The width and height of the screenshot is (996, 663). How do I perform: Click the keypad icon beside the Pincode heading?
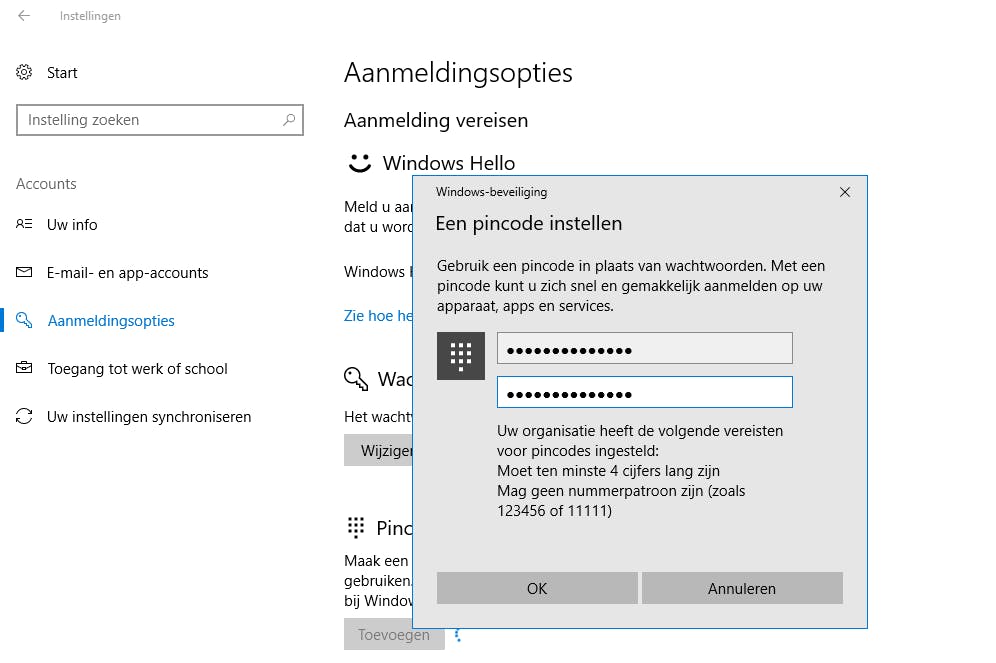[x=355, y=527]
